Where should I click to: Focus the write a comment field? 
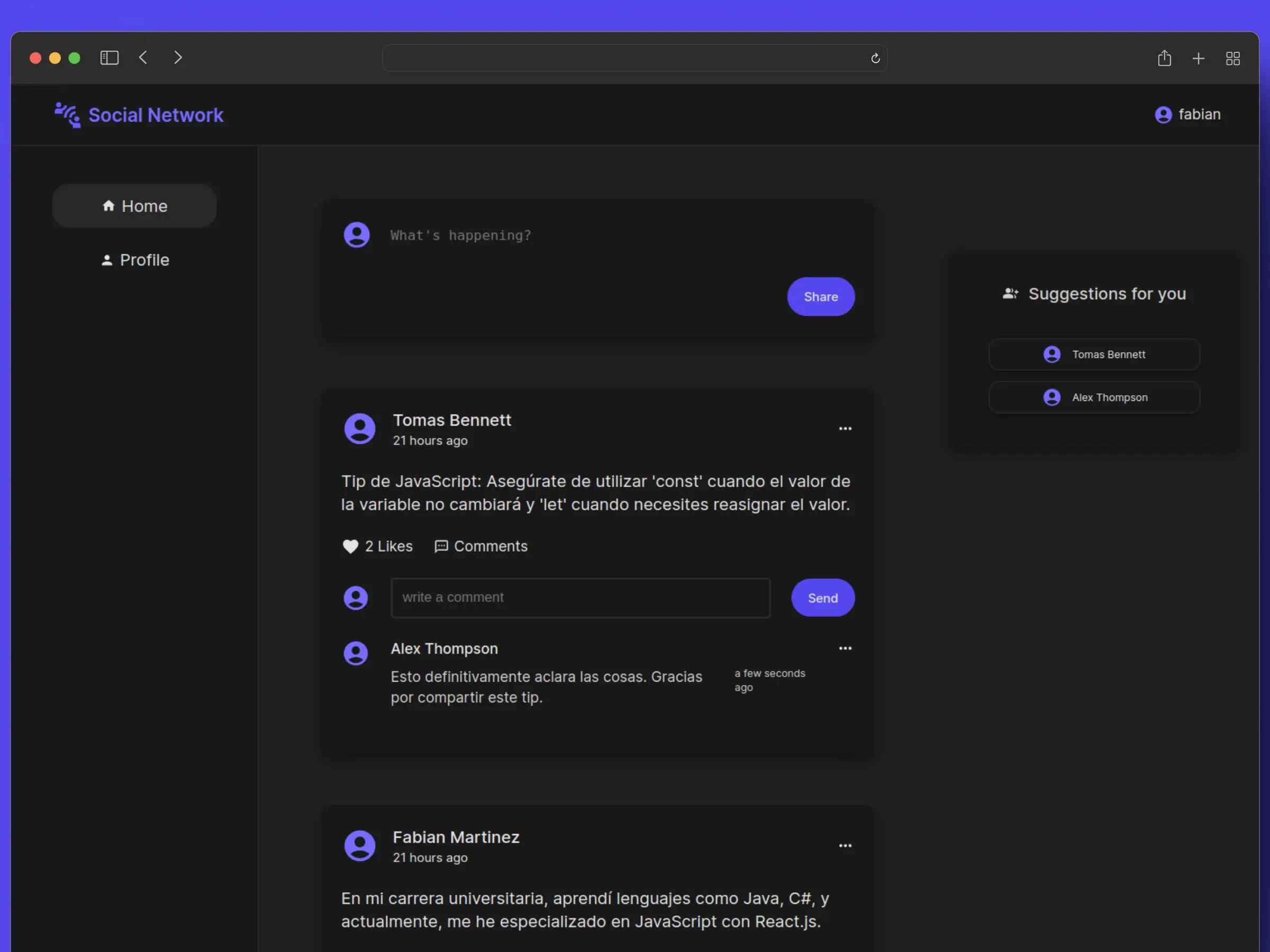click(x=580, y=598)
